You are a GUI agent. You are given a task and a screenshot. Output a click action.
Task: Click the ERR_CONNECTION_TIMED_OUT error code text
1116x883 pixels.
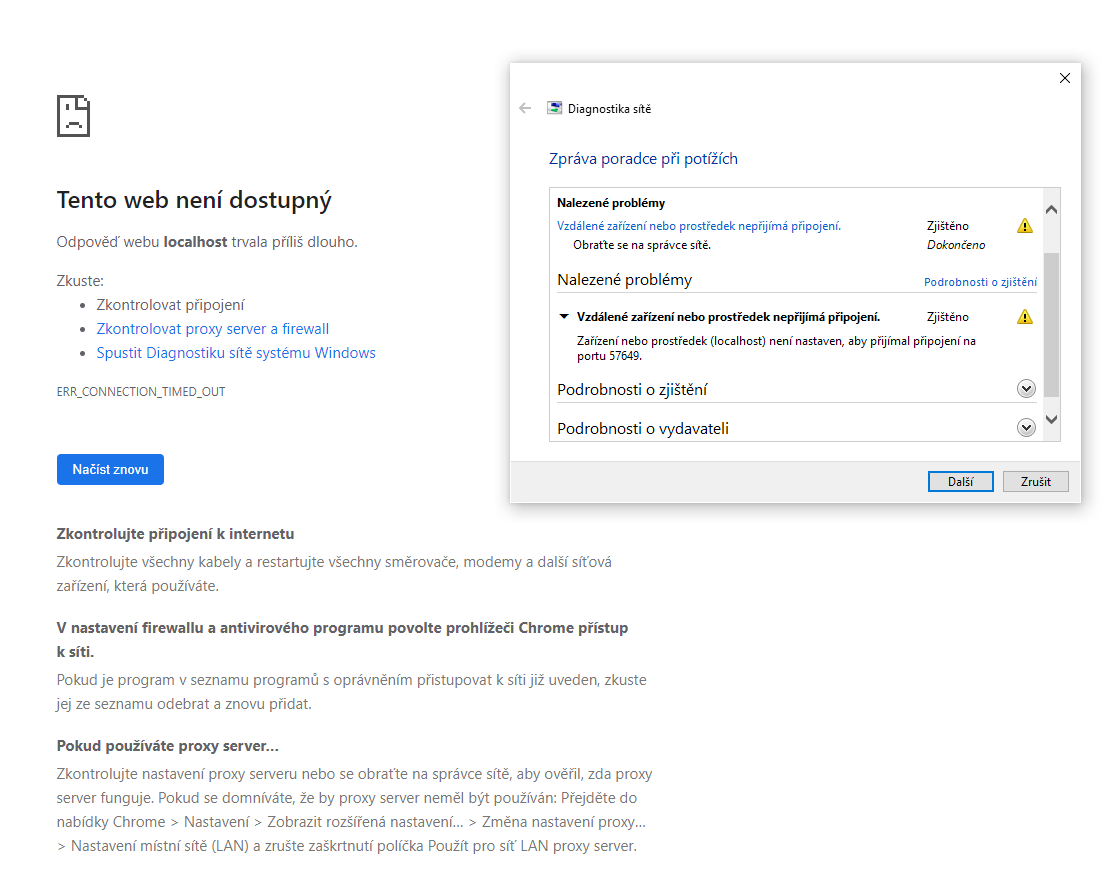point(141,392)
